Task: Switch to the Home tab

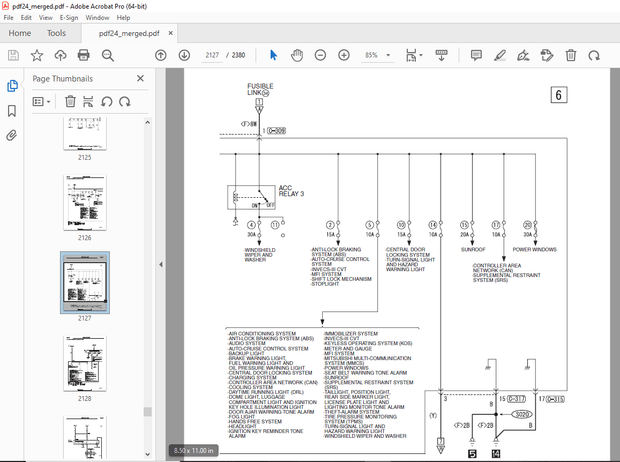Action: (20, 33)
